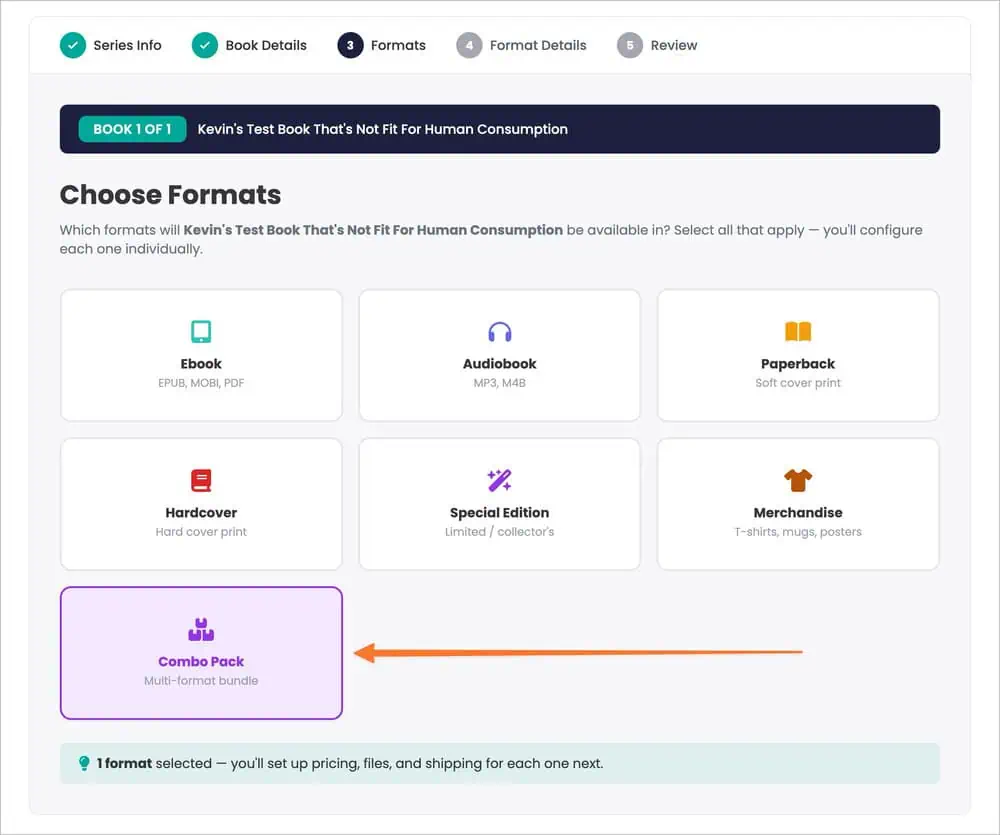Image resolution: width=1000 pixels, height=835 pixels.
Task: Click the BOOK 1 OF 1 badge
Action: click(x=133, y=129)
